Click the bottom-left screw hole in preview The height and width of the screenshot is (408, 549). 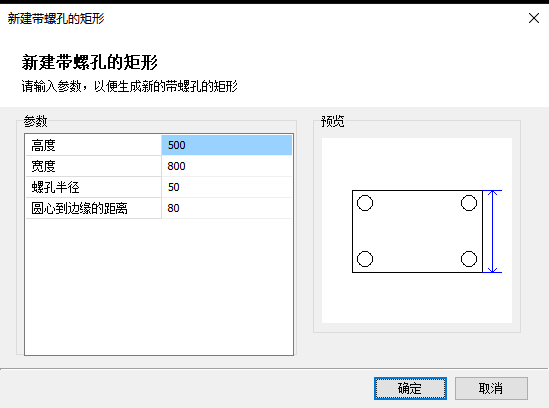[x=365, y=259]
